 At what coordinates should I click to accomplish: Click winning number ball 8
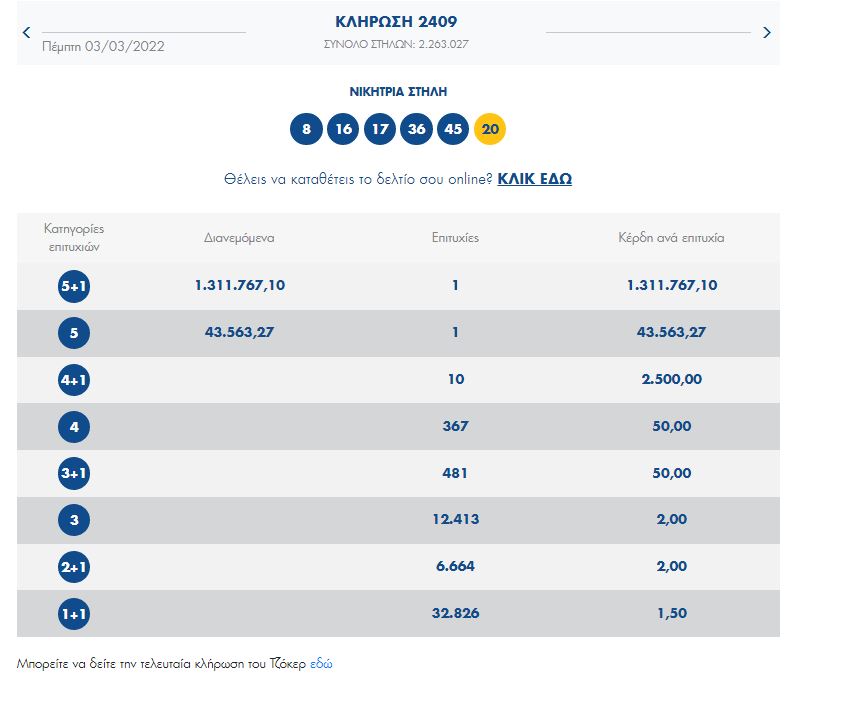click(x=306, y=129)
